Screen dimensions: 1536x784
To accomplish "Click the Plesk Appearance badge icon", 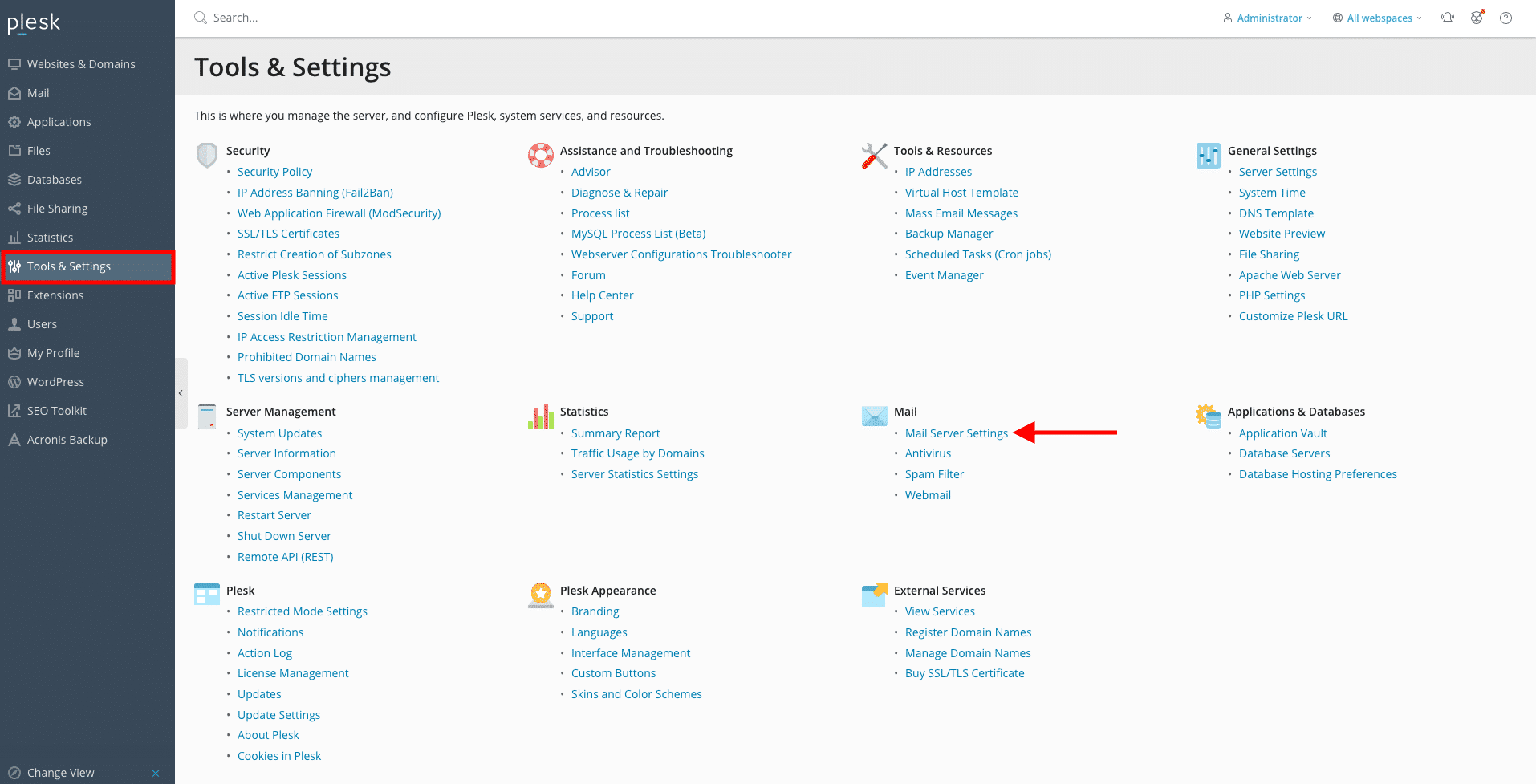I will [541, 595].
